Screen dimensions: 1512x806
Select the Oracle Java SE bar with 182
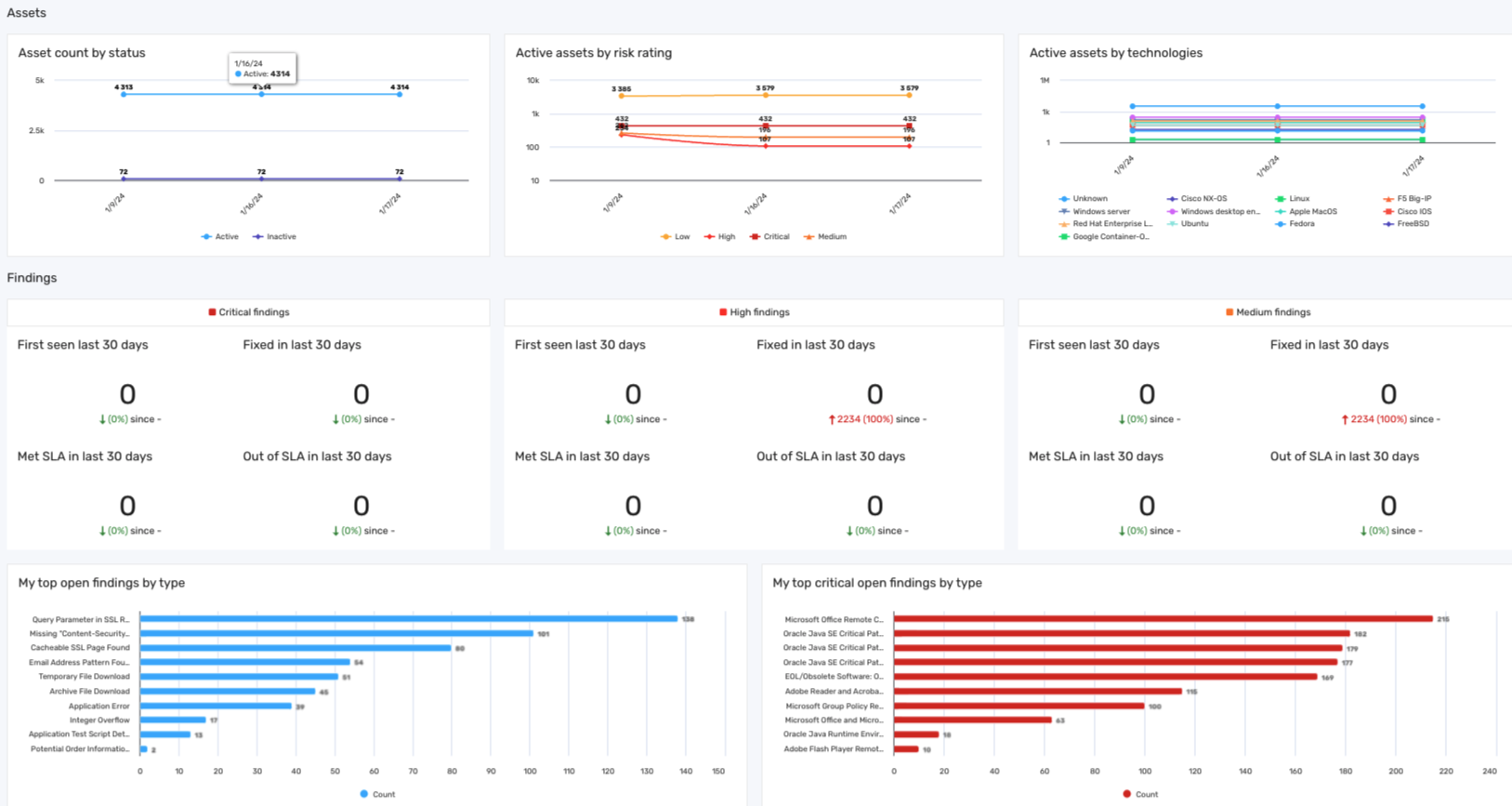pos(1122,634)
